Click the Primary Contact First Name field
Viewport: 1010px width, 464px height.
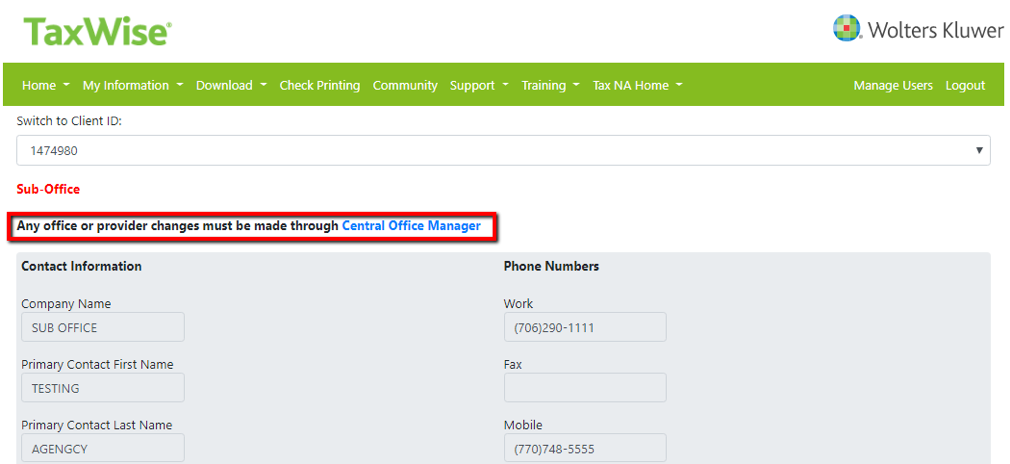click(103, 388)
